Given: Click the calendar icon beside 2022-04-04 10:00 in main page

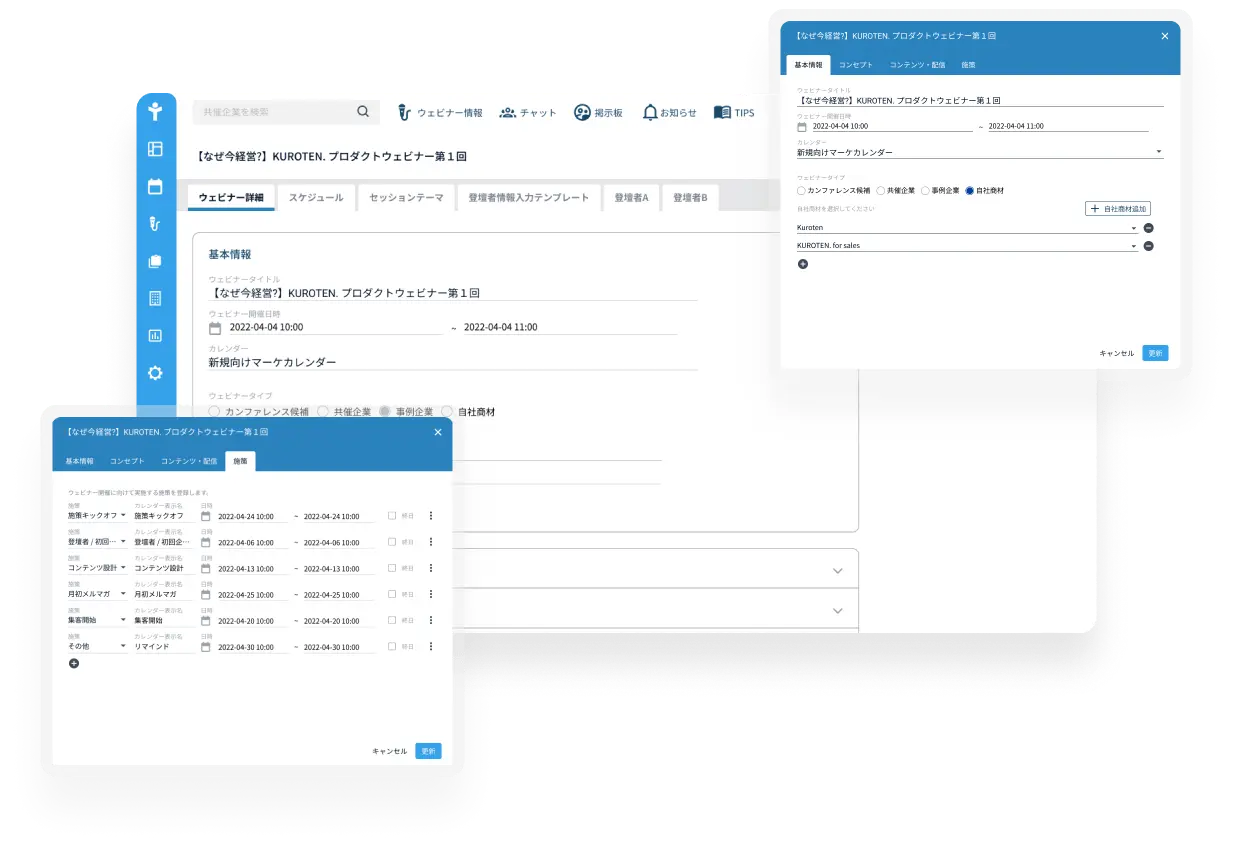Looking at the screenshot, I should pos(214,328).
